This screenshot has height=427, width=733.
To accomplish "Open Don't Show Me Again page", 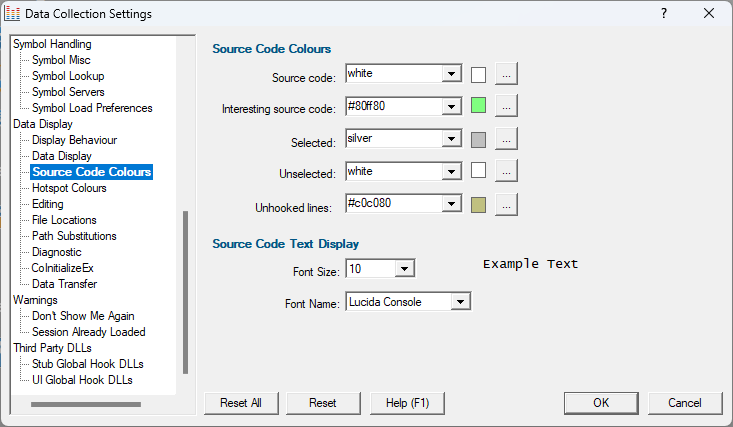I will [83, 316].
